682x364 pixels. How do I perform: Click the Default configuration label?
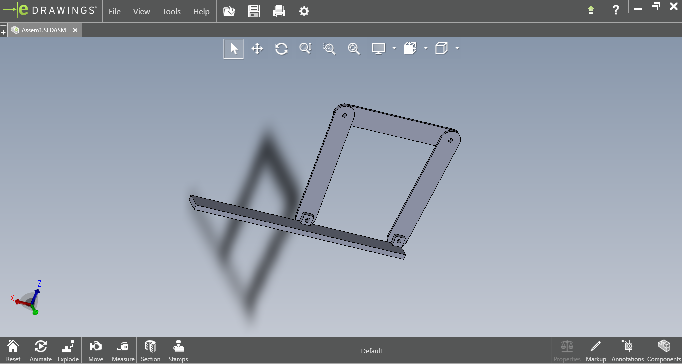(371, 351)
